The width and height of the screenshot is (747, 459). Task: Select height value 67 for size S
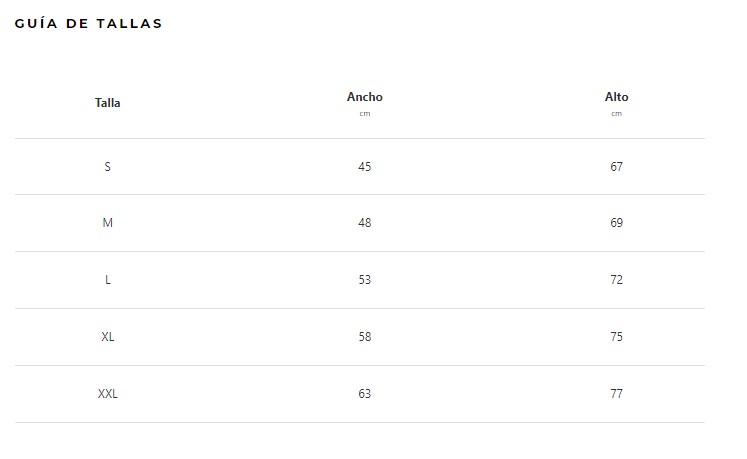(616, 167)
